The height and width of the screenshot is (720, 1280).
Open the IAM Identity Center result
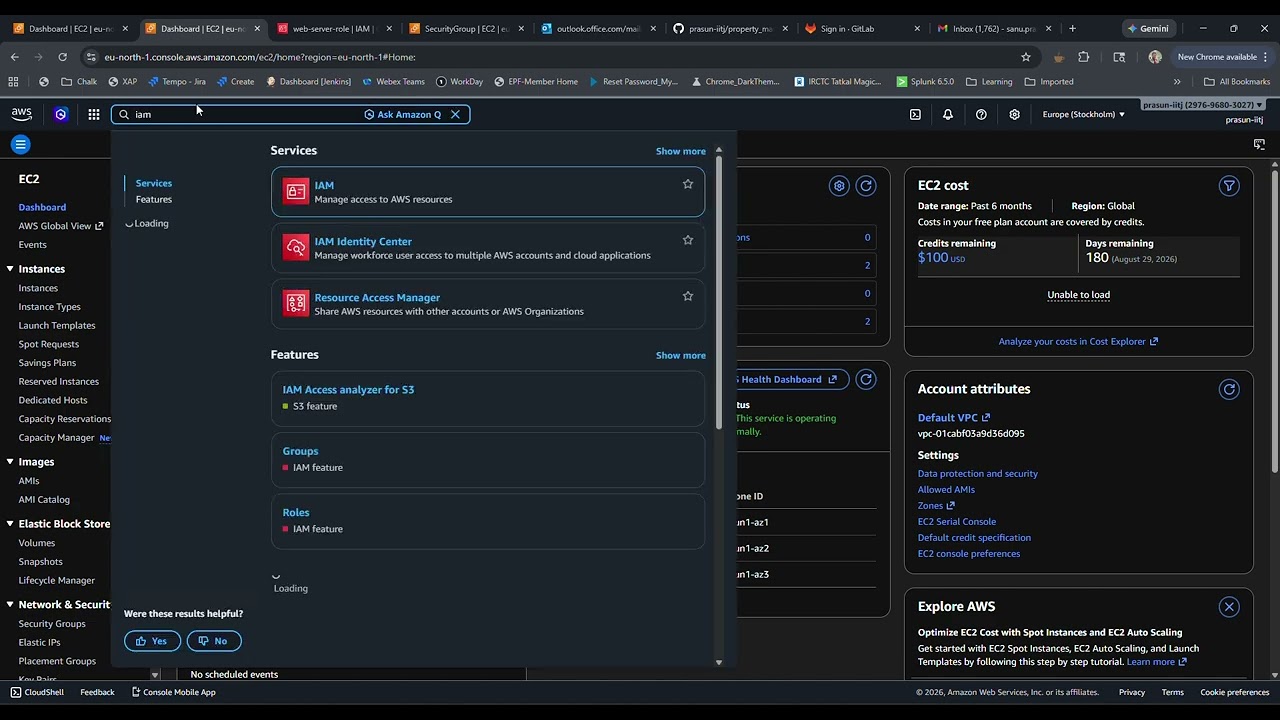tap(488, 248)
